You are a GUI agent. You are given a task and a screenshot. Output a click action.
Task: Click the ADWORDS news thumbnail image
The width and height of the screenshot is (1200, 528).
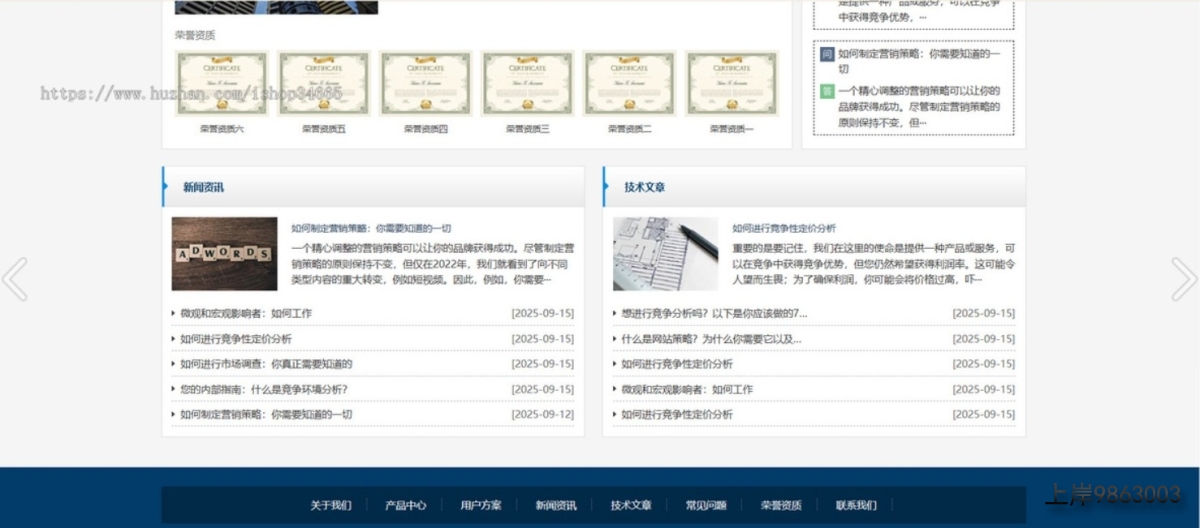pyautogui.click(x=224, y=254)
